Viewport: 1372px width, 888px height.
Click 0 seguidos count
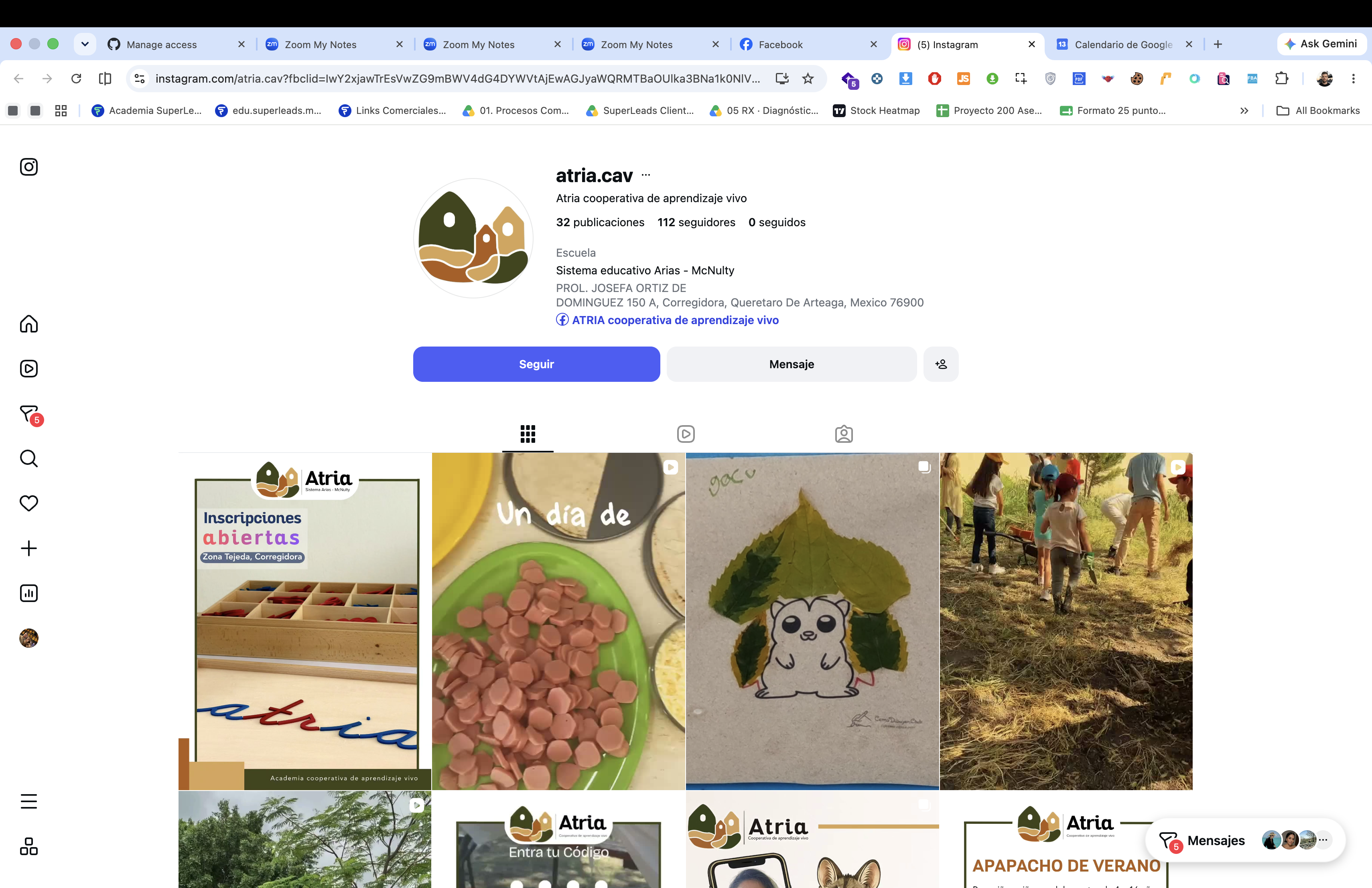777,223
